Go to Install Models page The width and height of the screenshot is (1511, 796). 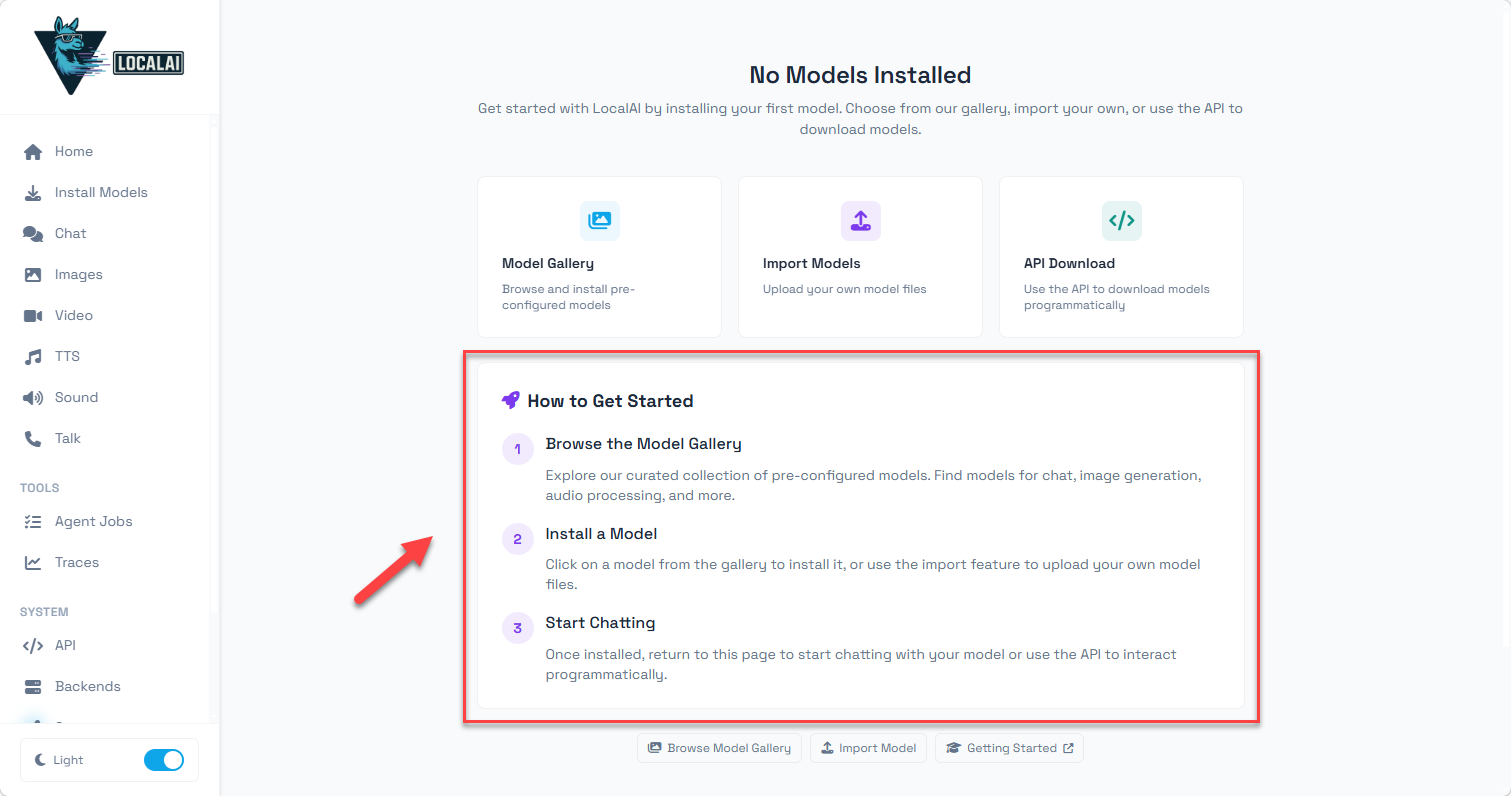click(x=100, y=193)
